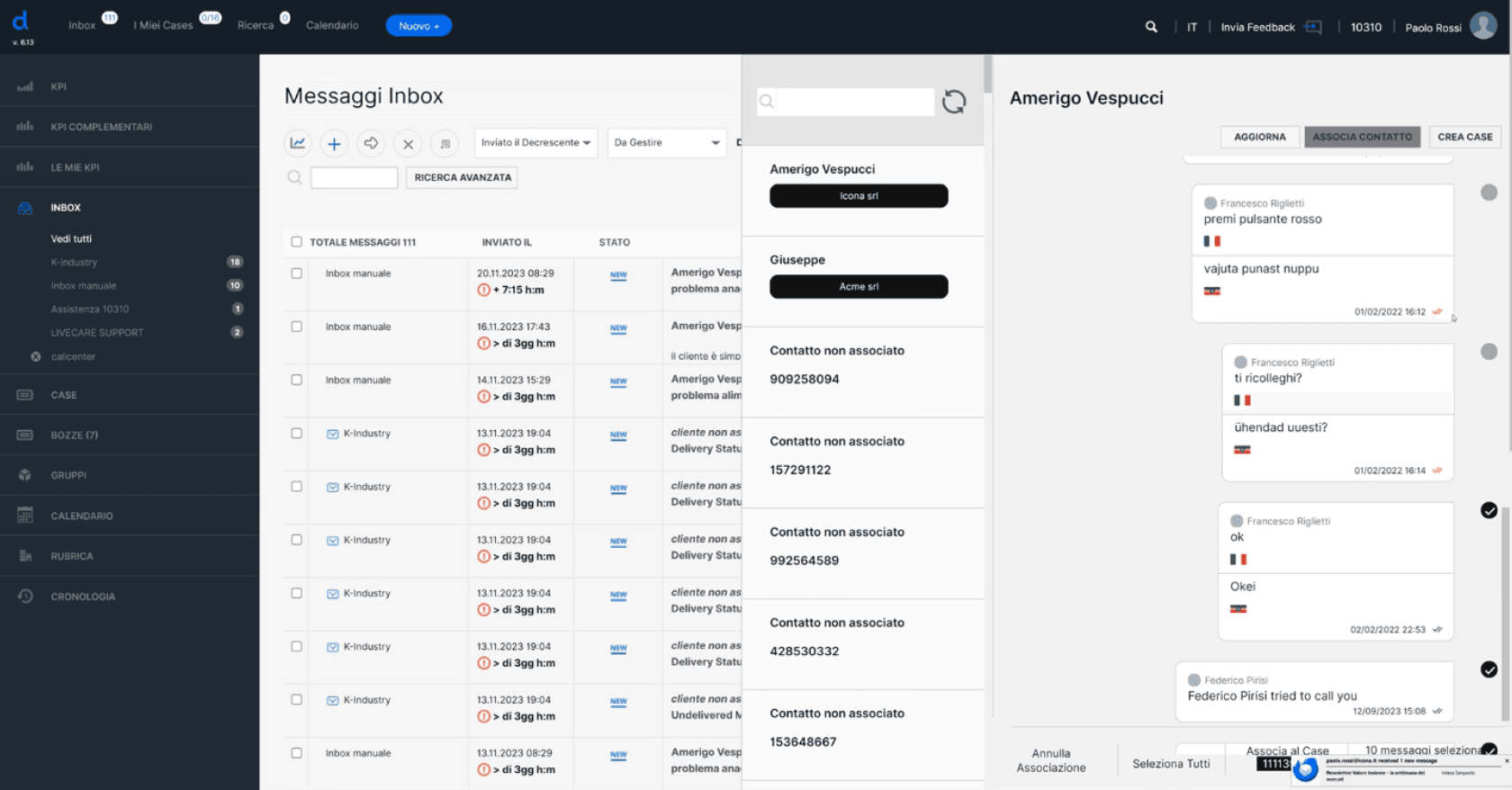1512x790 pixels.
Task: Refresh the contacts list
Action: pos(954,102)
